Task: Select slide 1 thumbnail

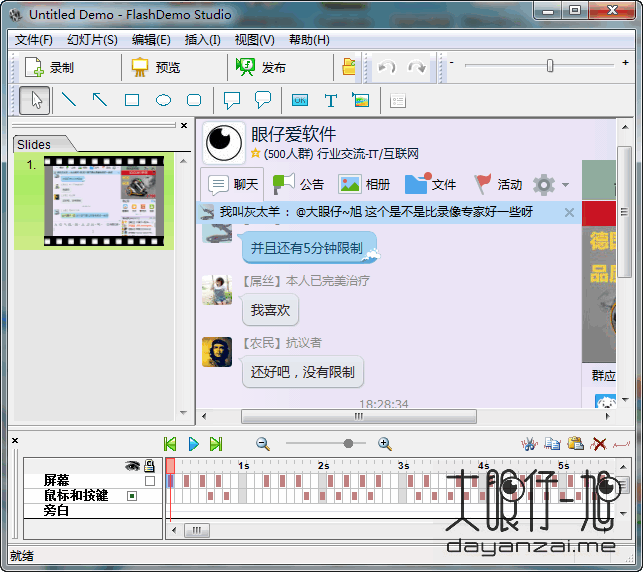Action: (x=104, y=201)
